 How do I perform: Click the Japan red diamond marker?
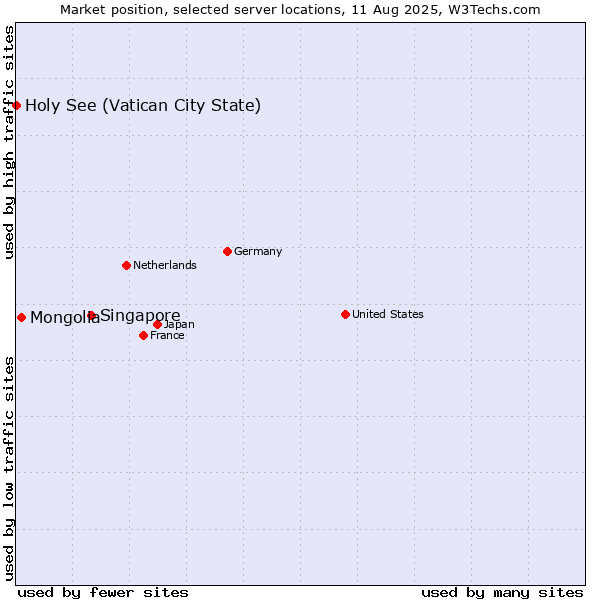[x=157, y=324]
